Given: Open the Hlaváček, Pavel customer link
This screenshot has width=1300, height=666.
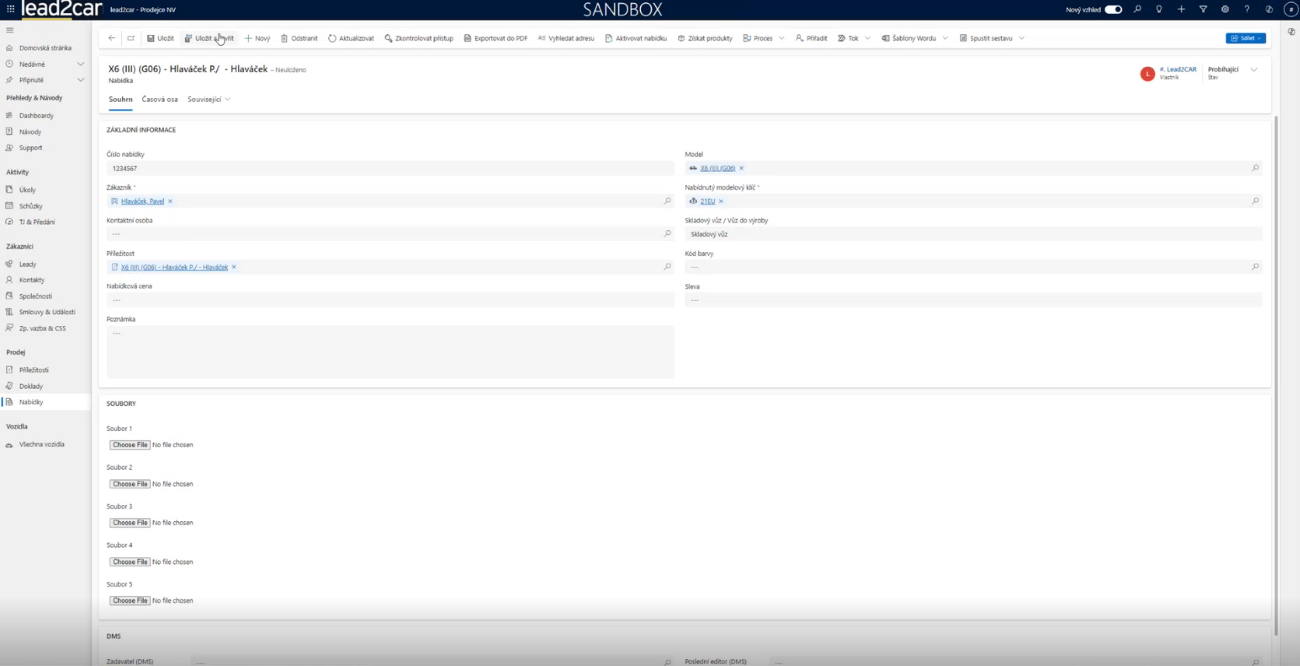Looking at the screenshot, I should point(143,201).
